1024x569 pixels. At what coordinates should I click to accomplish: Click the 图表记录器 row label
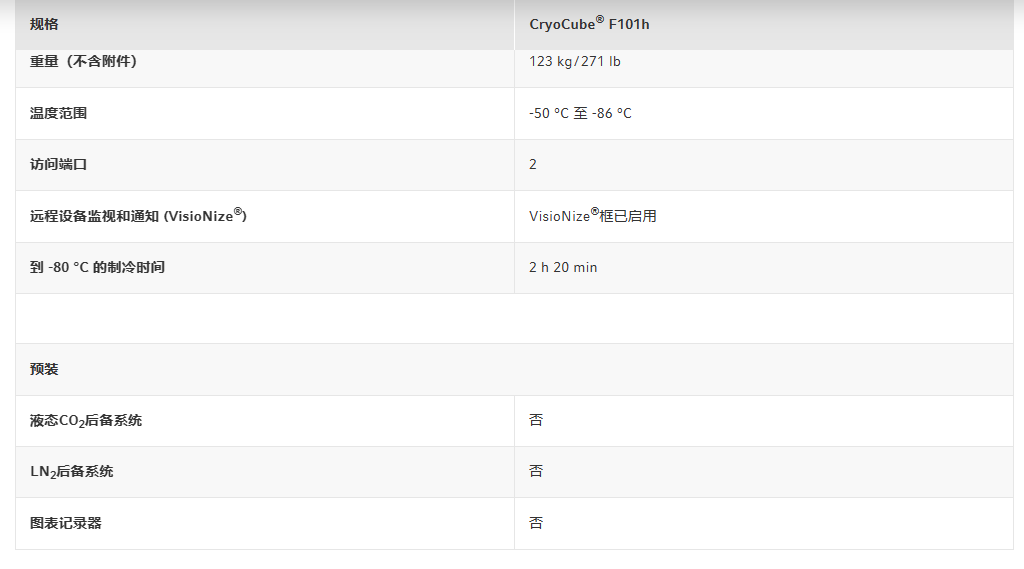tap(65, 523)
